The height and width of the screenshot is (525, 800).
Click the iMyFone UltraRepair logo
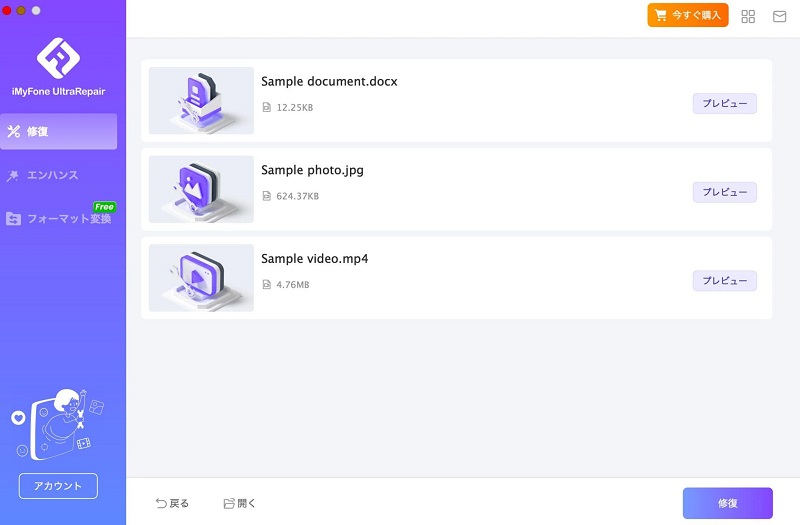pyautogui.click(x=58, y=58)
